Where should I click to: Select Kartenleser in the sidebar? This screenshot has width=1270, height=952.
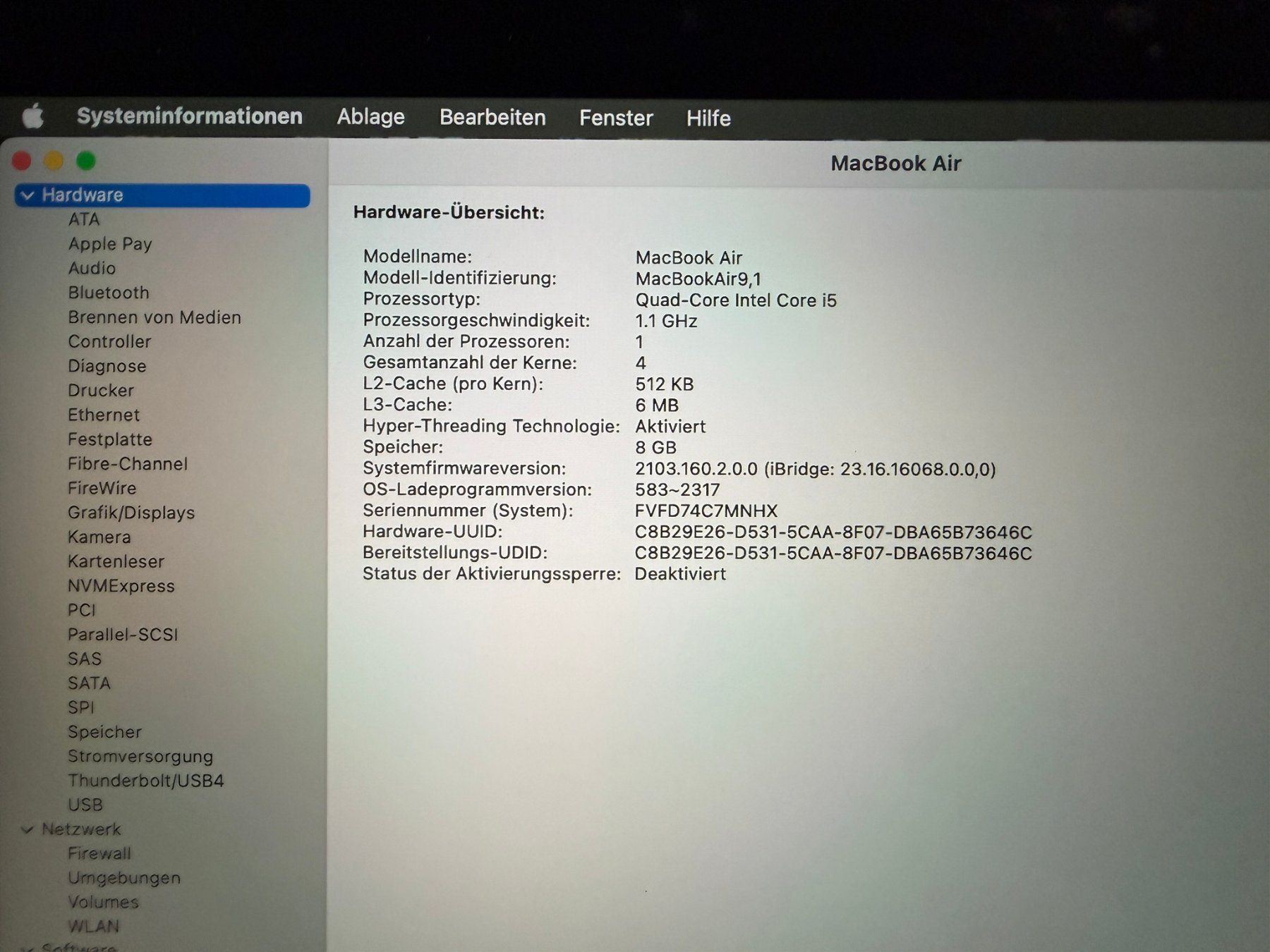116,561
